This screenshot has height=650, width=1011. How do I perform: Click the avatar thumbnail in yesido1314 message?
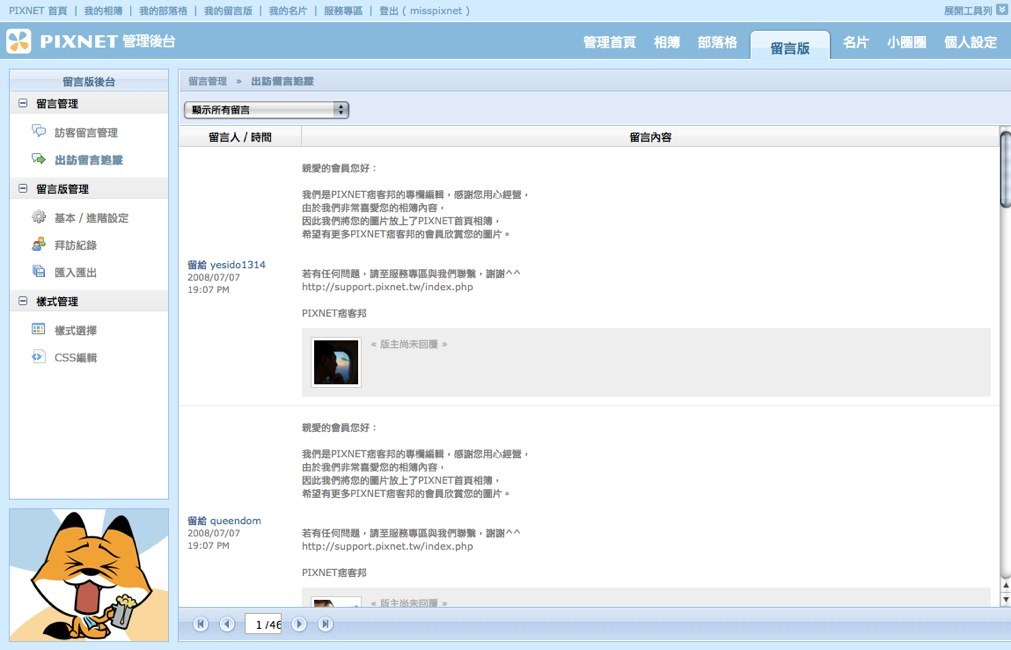click(336, 362)
